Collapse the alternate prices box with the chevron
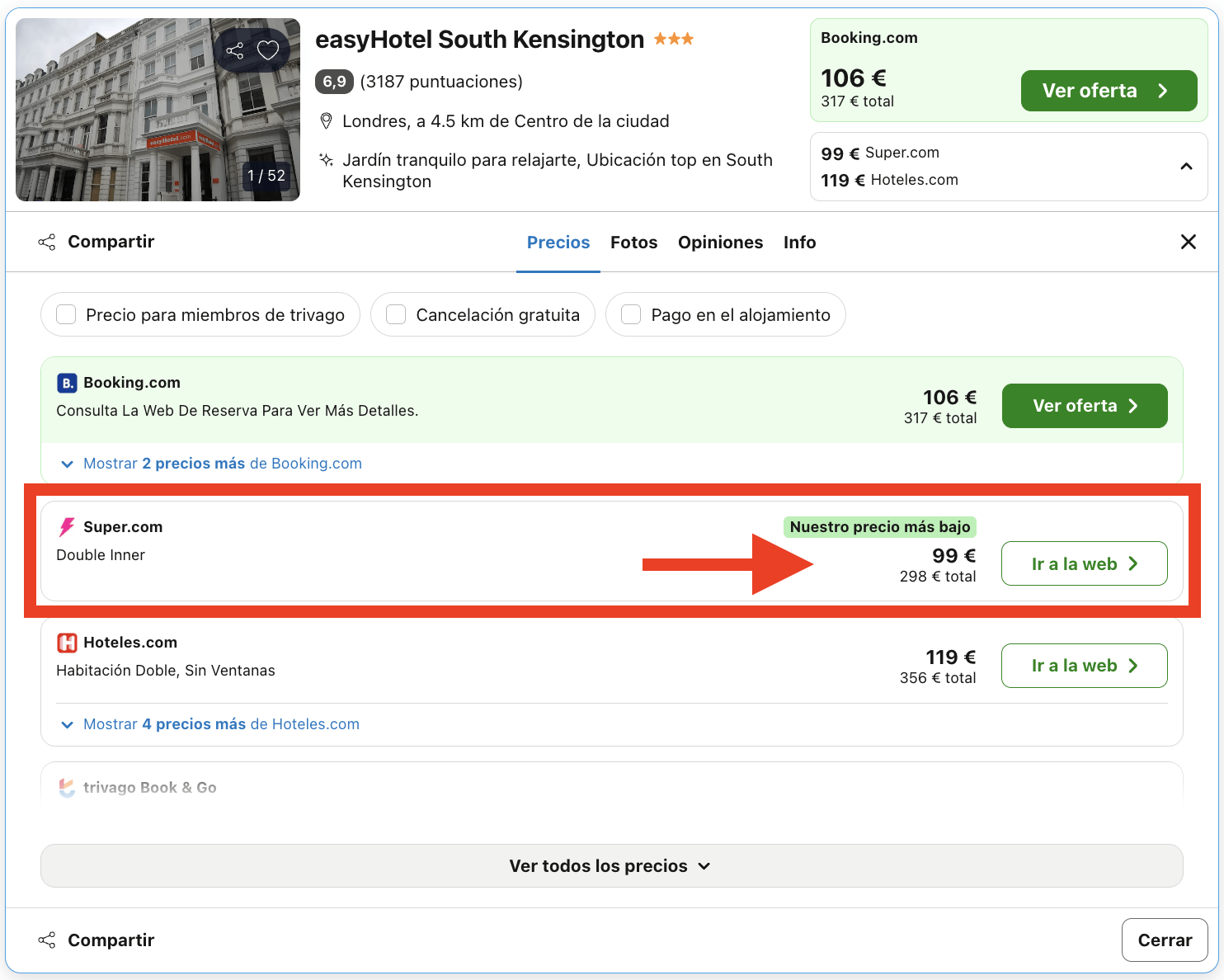The height and width of the screenshot is (980, 1224). click(x=1187, y=166)
